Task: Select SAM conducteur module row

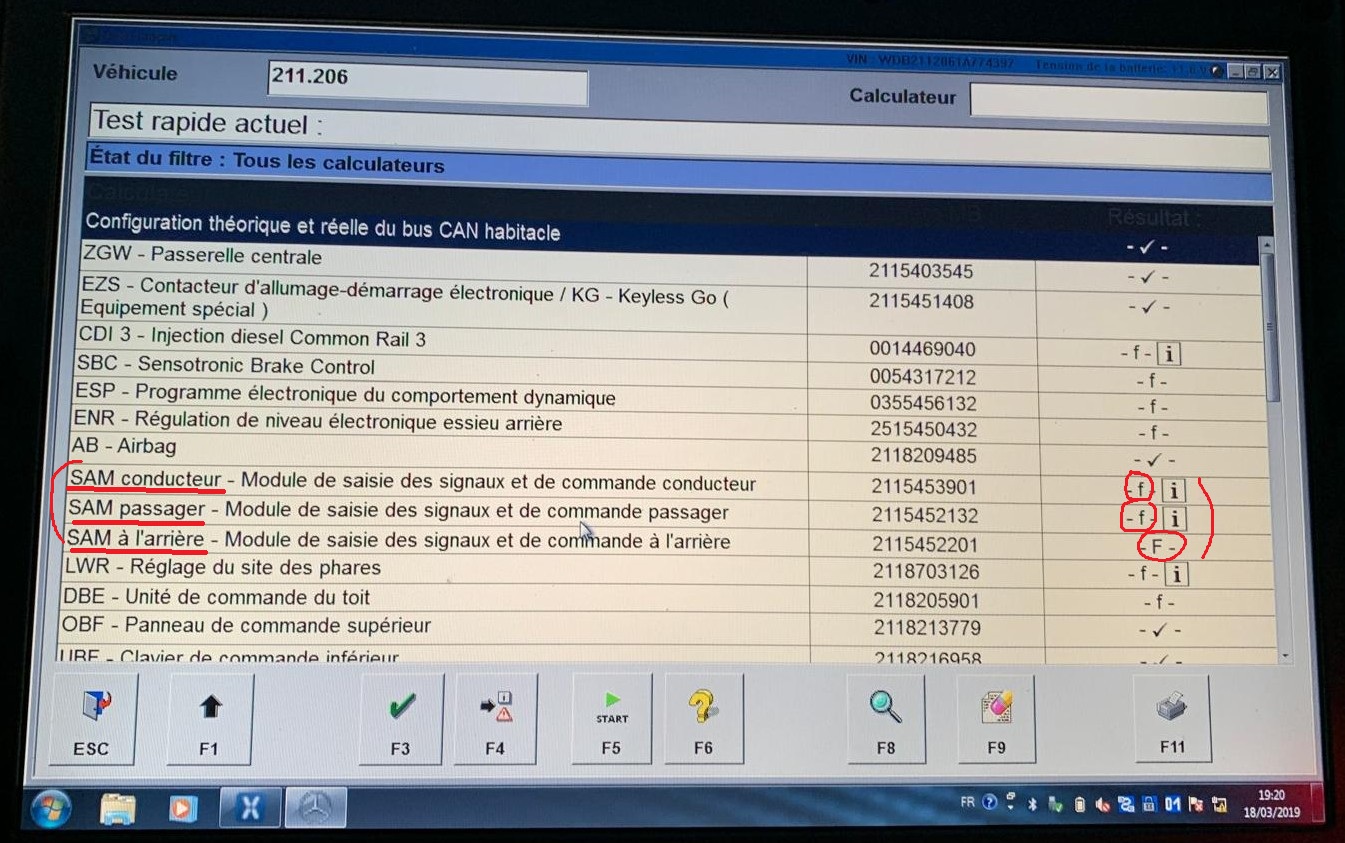Action: coord(672,486)
